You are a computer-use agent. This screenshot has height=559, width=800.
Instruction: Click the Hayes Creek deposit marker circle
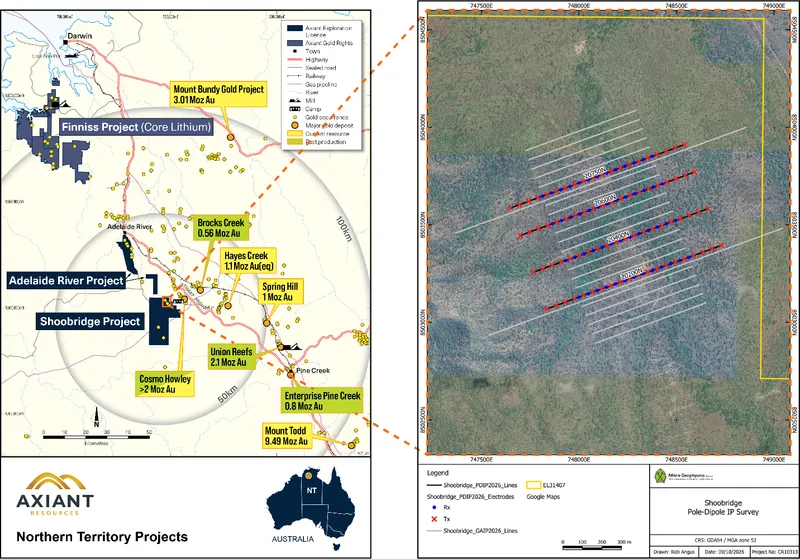pyautogui.click(x=228, y=306)
